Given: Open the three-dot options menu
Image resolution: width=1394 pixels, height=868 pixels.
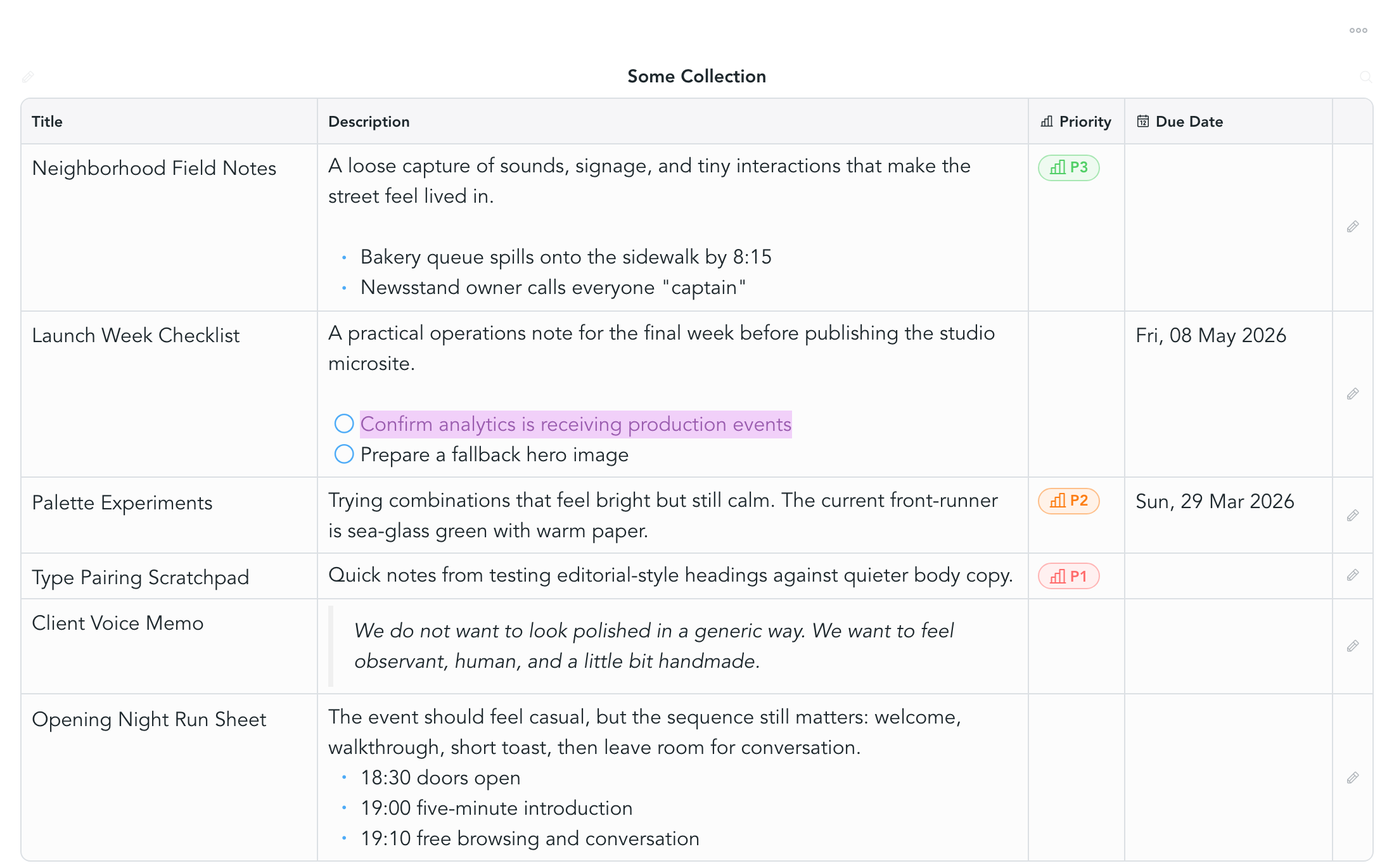Looking at the screenshot, I should (1359, 30).
